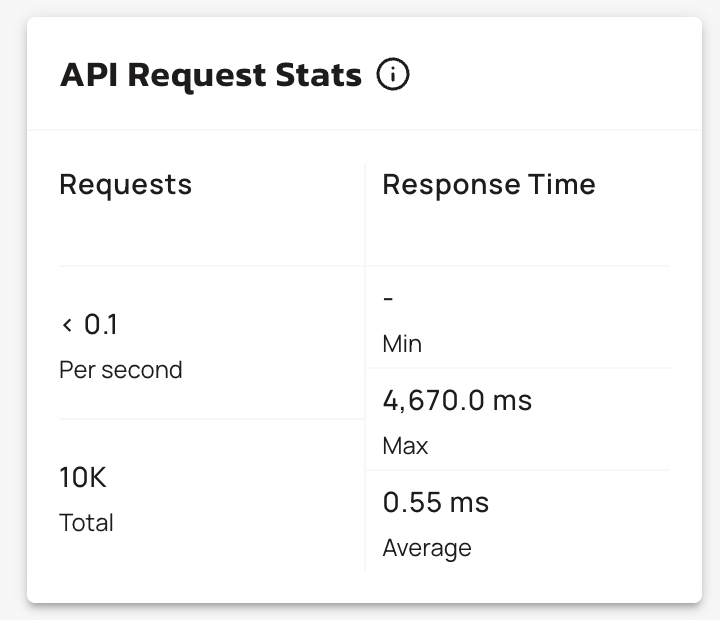Screen dimensions: 720x620
Task: Click the Per second label
Action: 120,370
